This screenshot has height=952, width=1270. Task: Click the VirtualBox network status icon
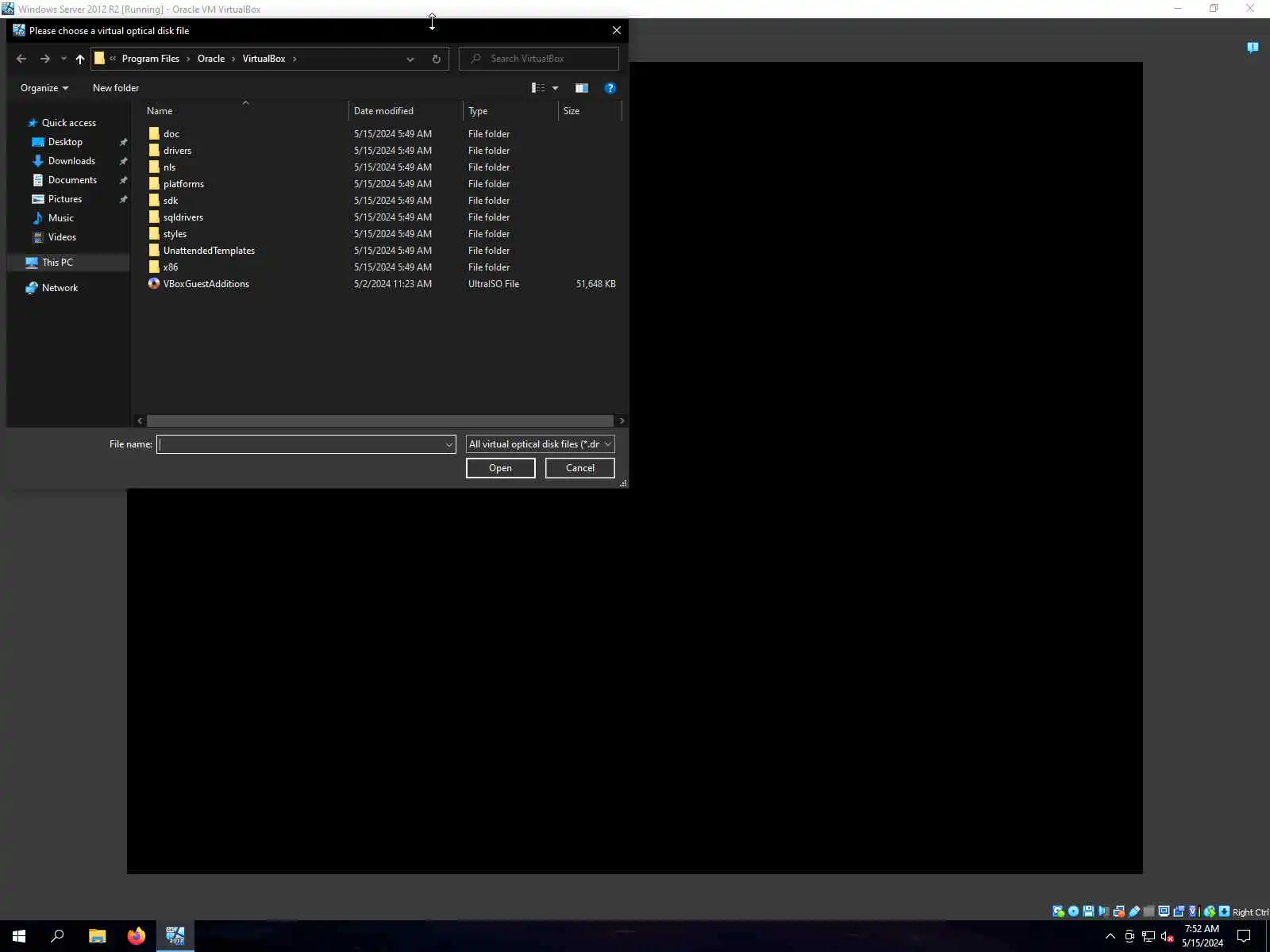1118,912
